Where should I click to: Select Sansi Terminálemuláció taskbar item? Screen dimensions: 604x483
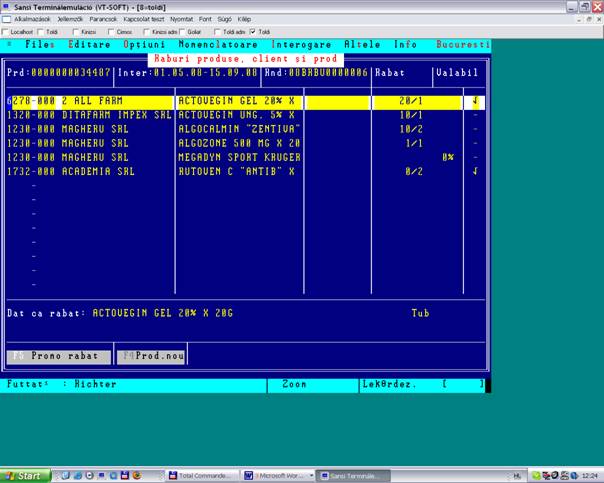(x=352, y=476)
